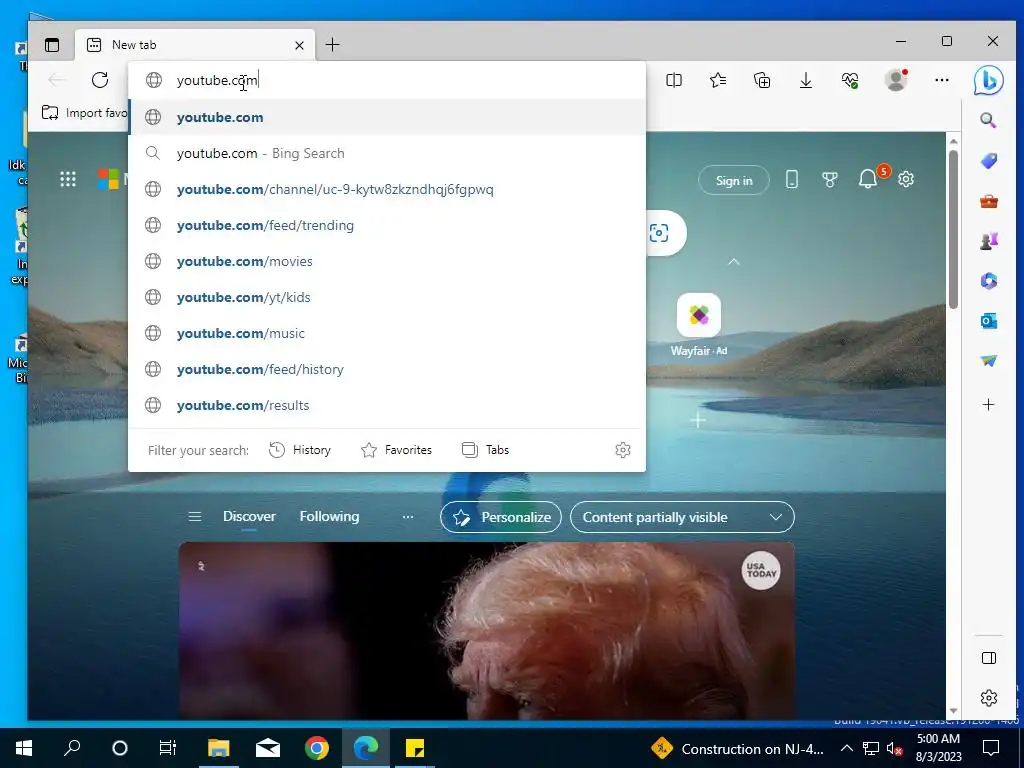The width and height of the screenshot is (1024, 768).
Task: Click the sidebar Search magnifier icon
Action: [988, 120]
